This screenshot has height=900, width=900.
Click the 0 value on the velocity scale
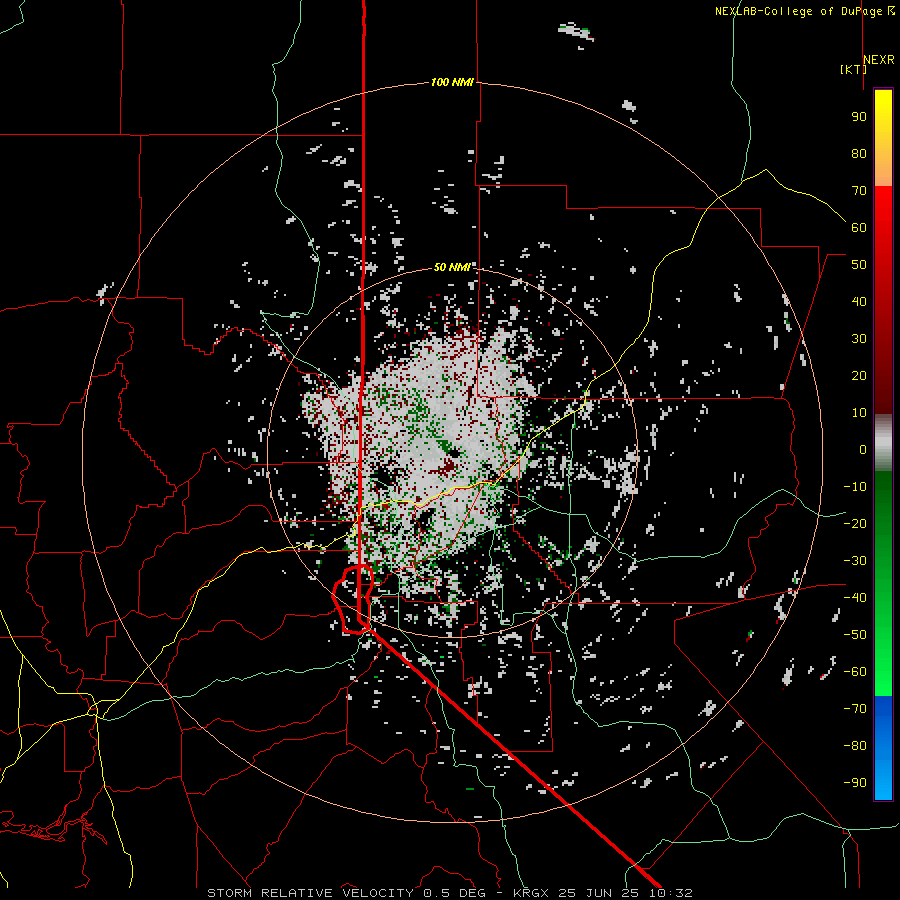[x=863, y=450]
